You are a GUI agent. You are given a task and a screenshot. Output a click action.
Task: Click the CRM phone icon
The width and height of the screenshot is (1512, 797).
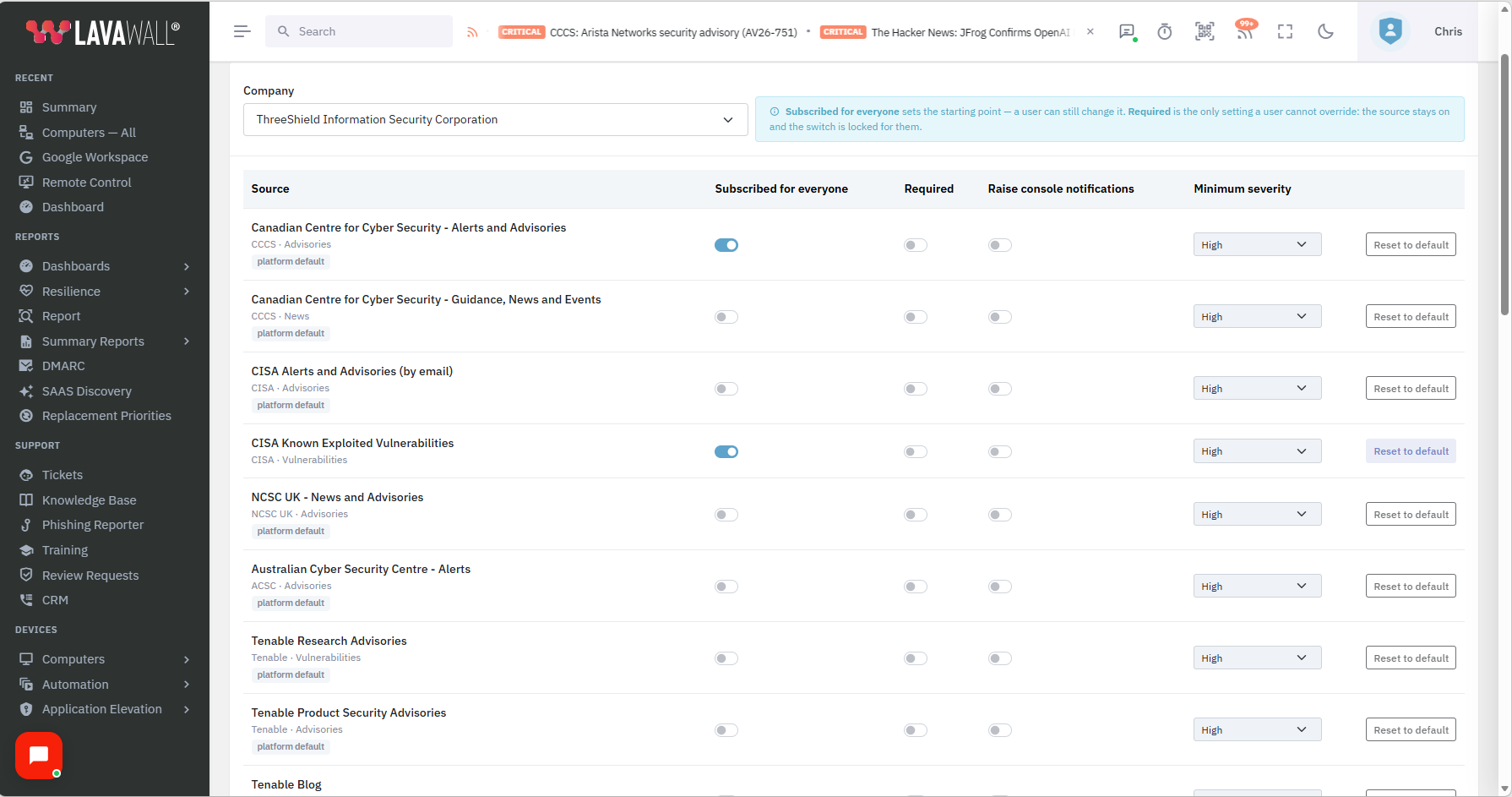pos(26,600)
